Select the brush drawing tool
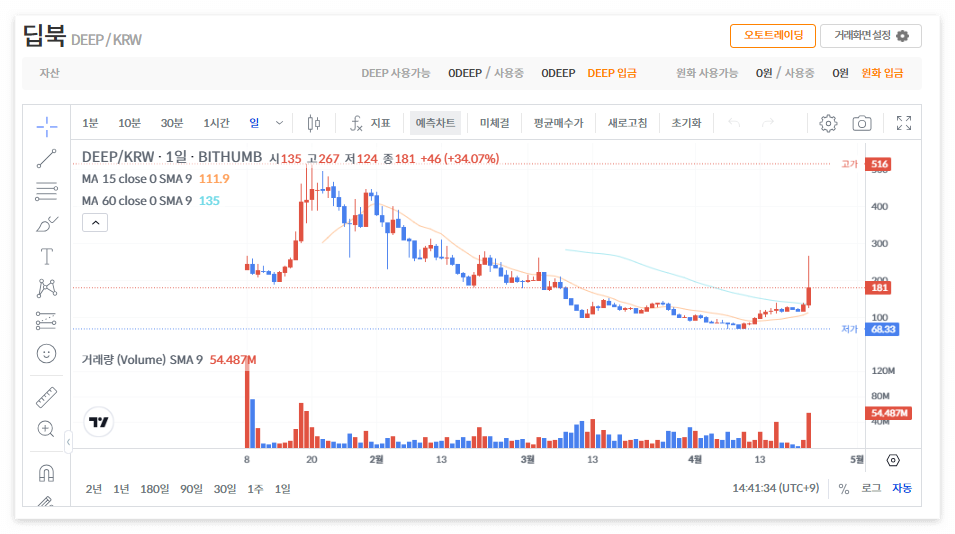This screenshot has width=955, height=534. [x=46, y=224]
